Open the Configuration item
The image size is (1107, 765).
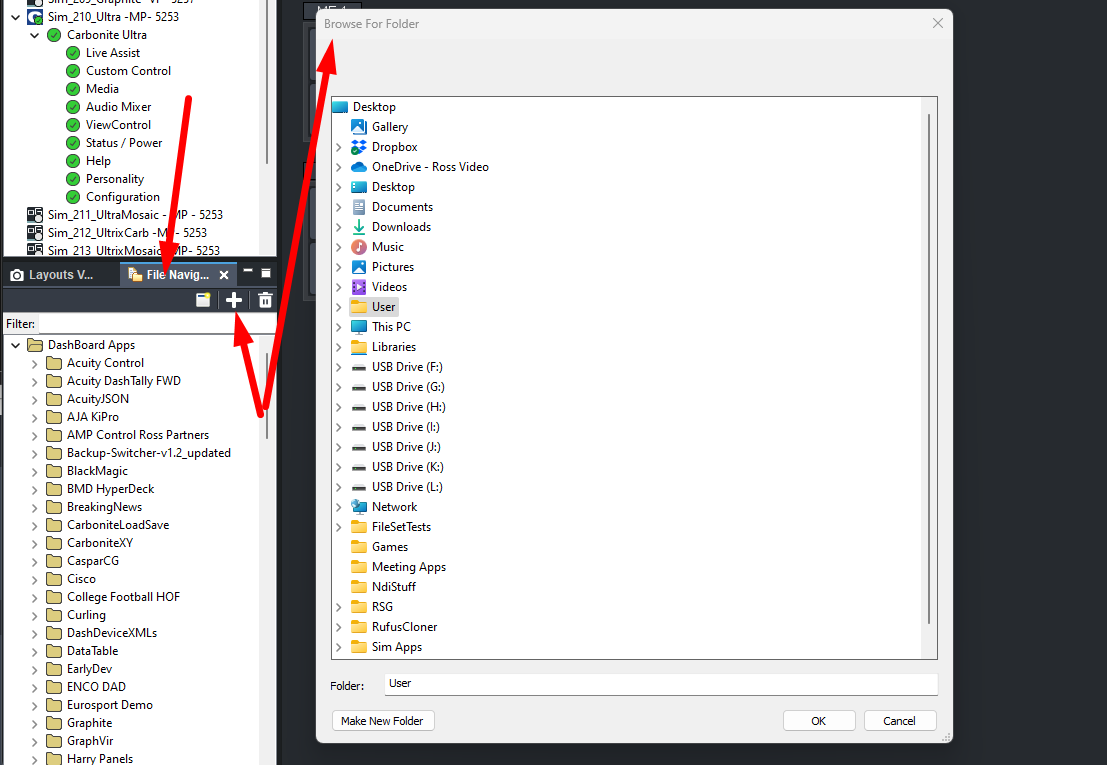pyautogui.click(x=122, y=197)
